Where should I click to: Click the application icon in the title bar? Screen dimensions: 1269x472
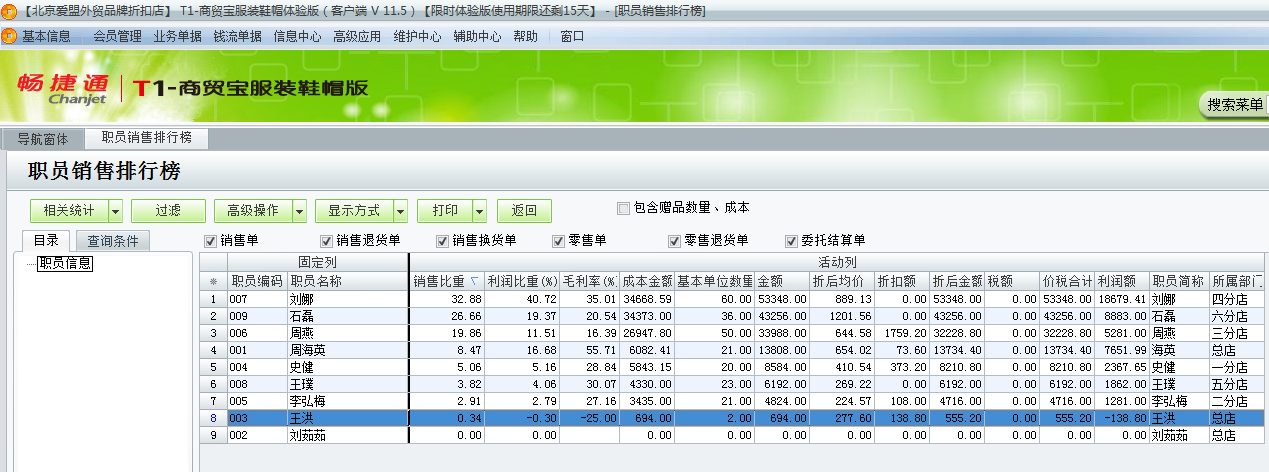click(10, 10)
